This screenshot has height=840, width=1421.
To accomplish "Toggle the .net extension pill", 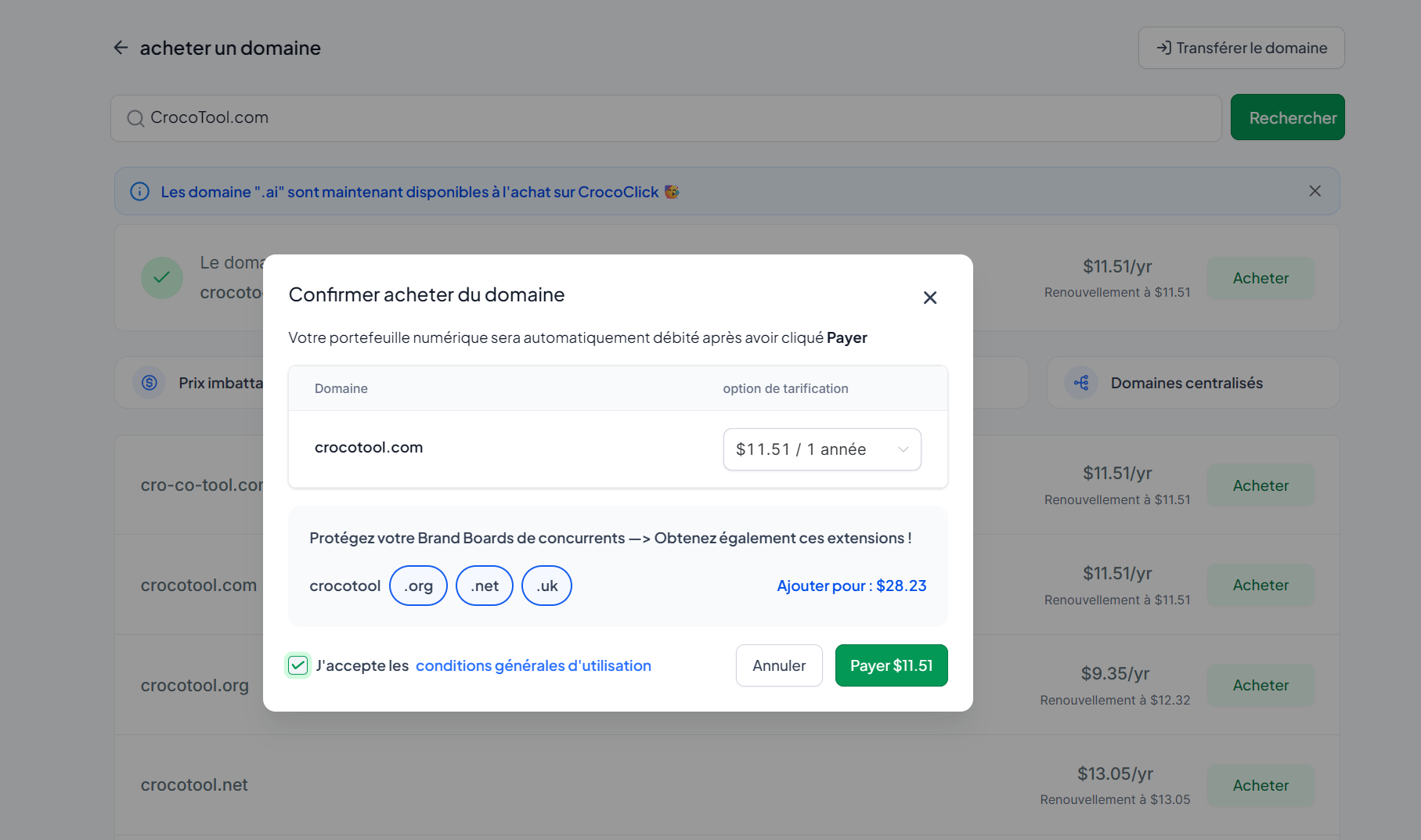I will coord(485,586).
